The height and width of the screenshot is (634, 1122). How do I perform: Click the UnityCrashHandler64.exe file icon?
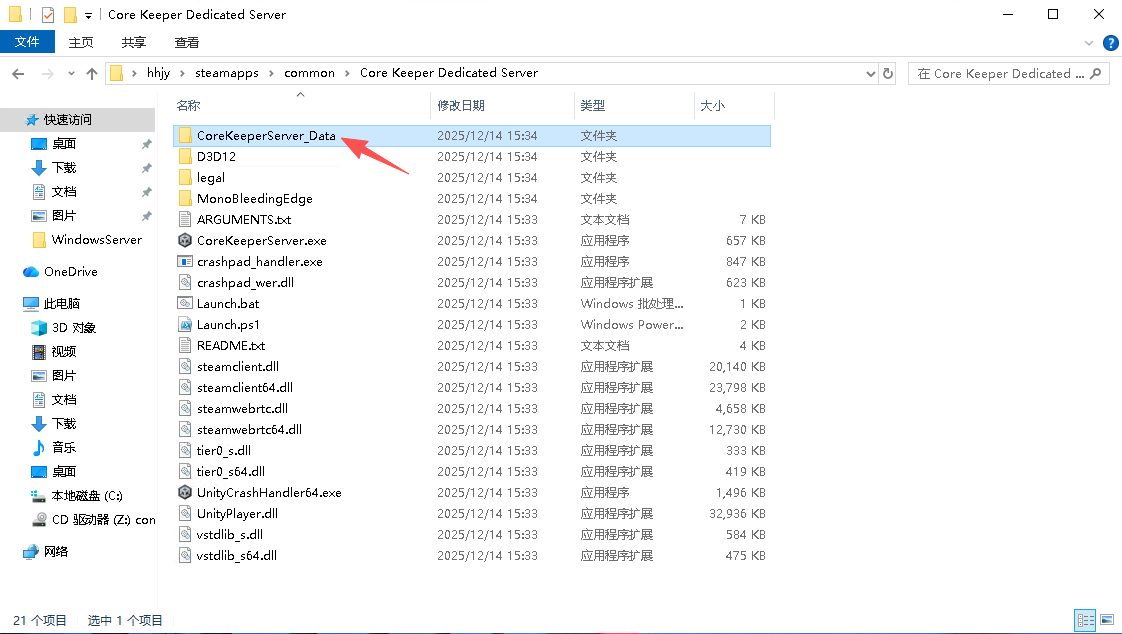point(184,493)
